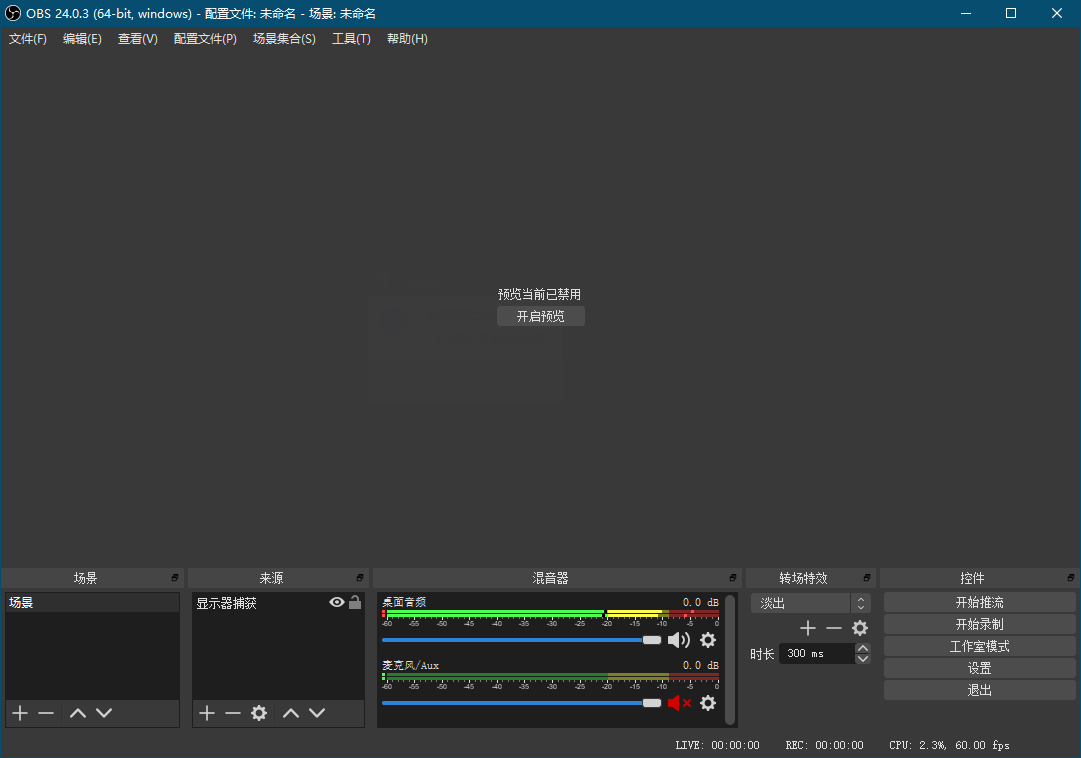This screenshot has height=758, width=1081.
Task: Open 桌面音频 audio settings gear
Action: (x=708, y=640)
